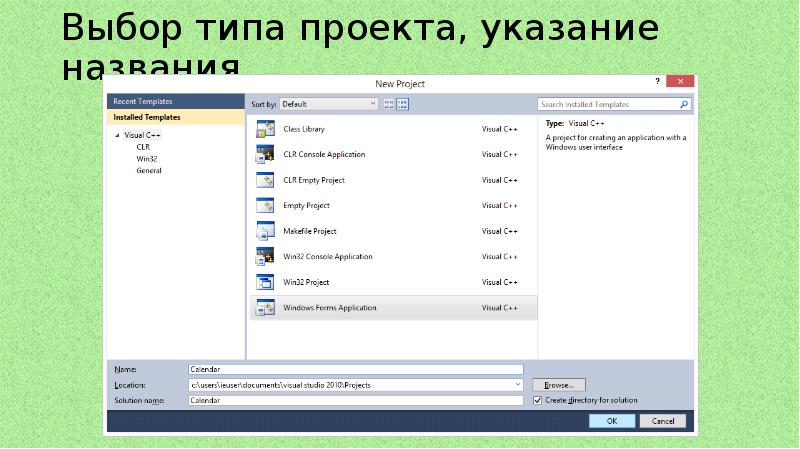Collapse the Visual C++ tree node
The width and height of the screenshot is (800, 449).
coord(117,134)
